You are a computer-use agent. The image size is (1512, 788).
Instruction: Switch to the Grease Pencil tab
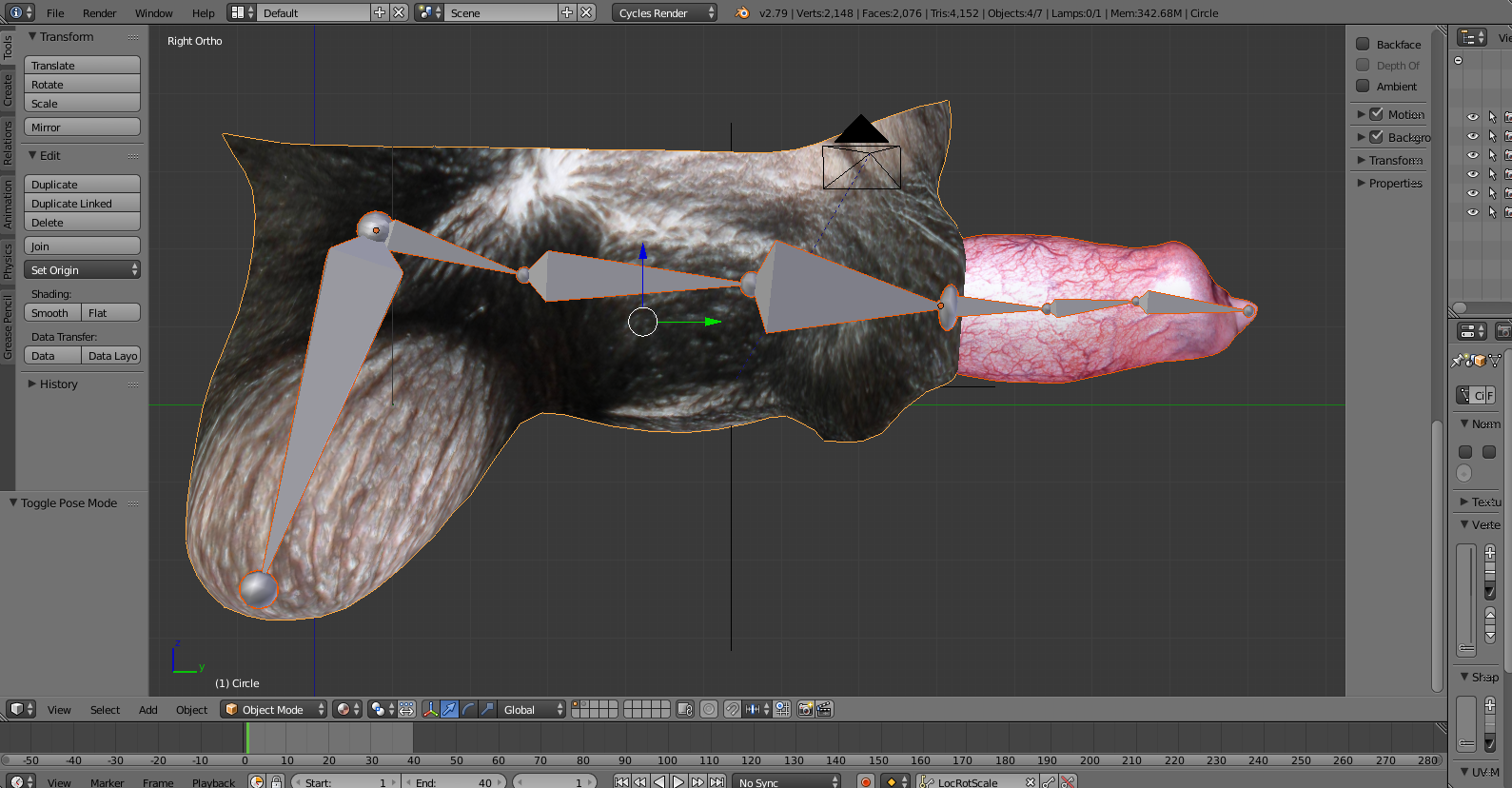(x=8, y=326)
